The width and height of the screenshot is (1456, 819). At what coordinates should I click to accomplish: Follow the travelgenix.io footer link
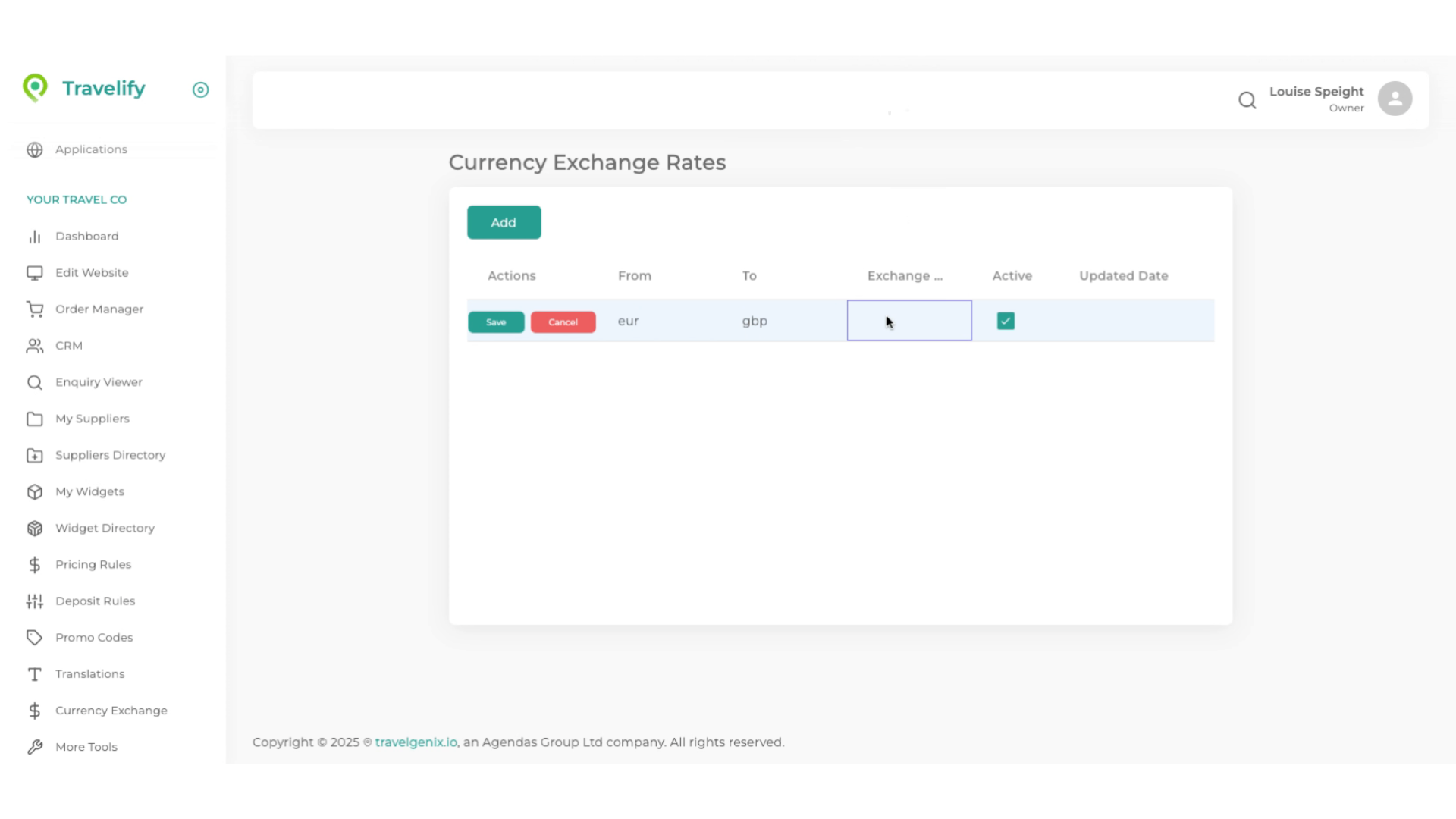click(415, 742)
